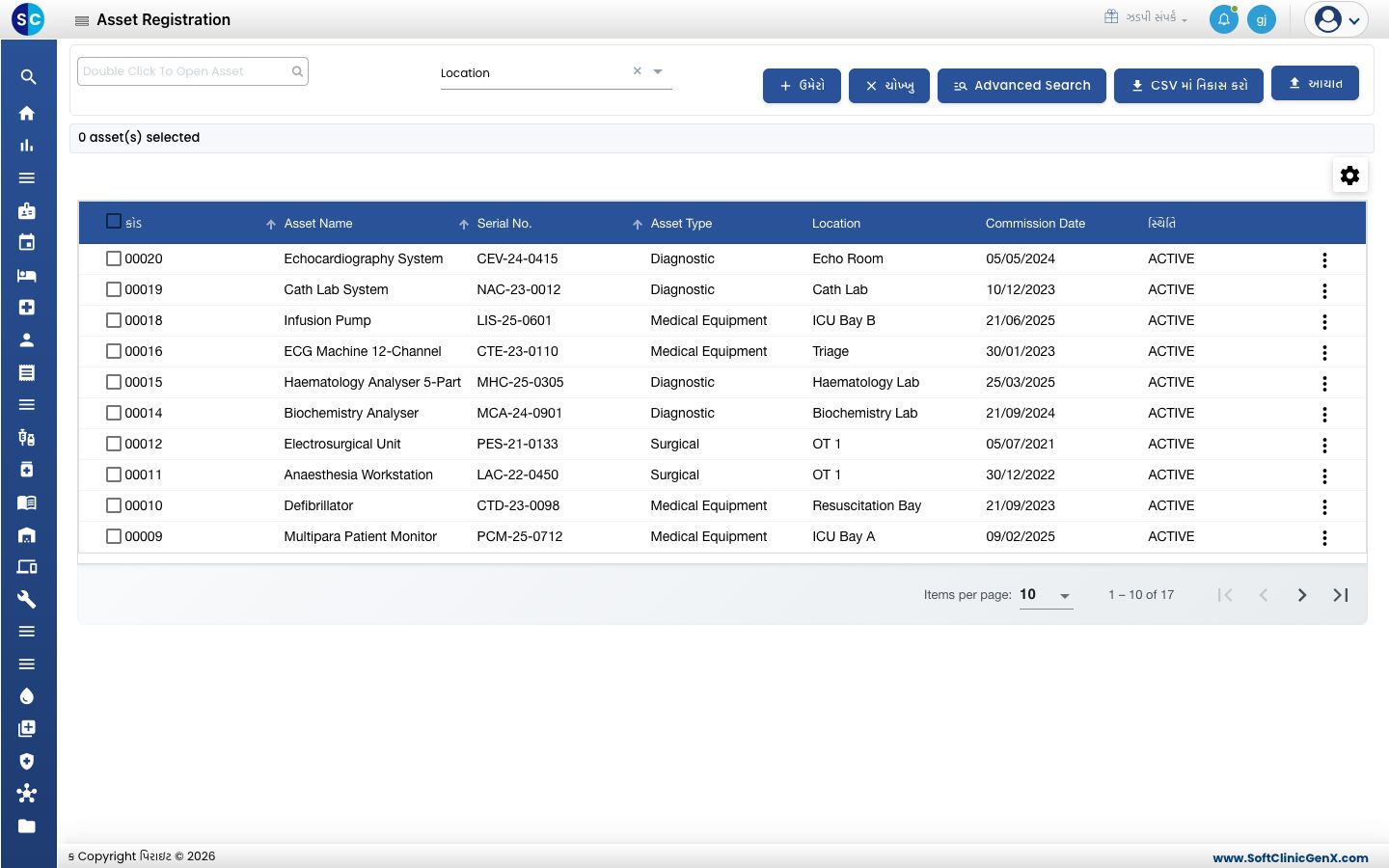The image size is (1389, 868).
Task: Open the wrench maintenance icon in sidebar
Action: click(27, 599)
